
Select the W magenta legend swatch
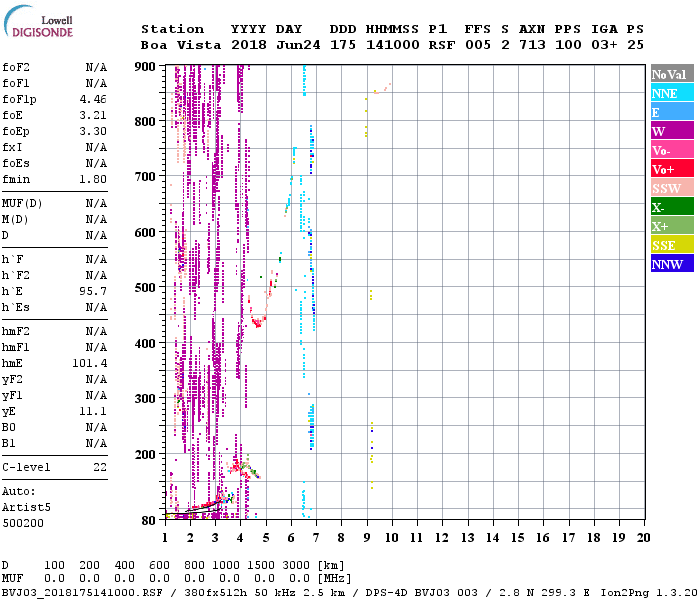[x=672, y=131]
